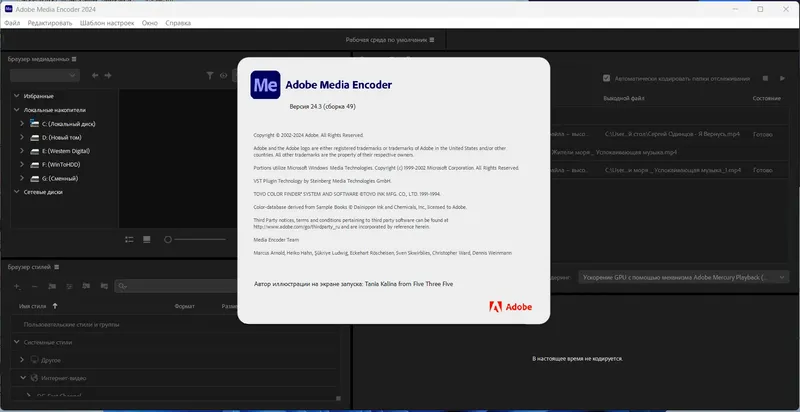Expand the Другое preset group
The width and height of the screenshot is (800, 412).
22,360
